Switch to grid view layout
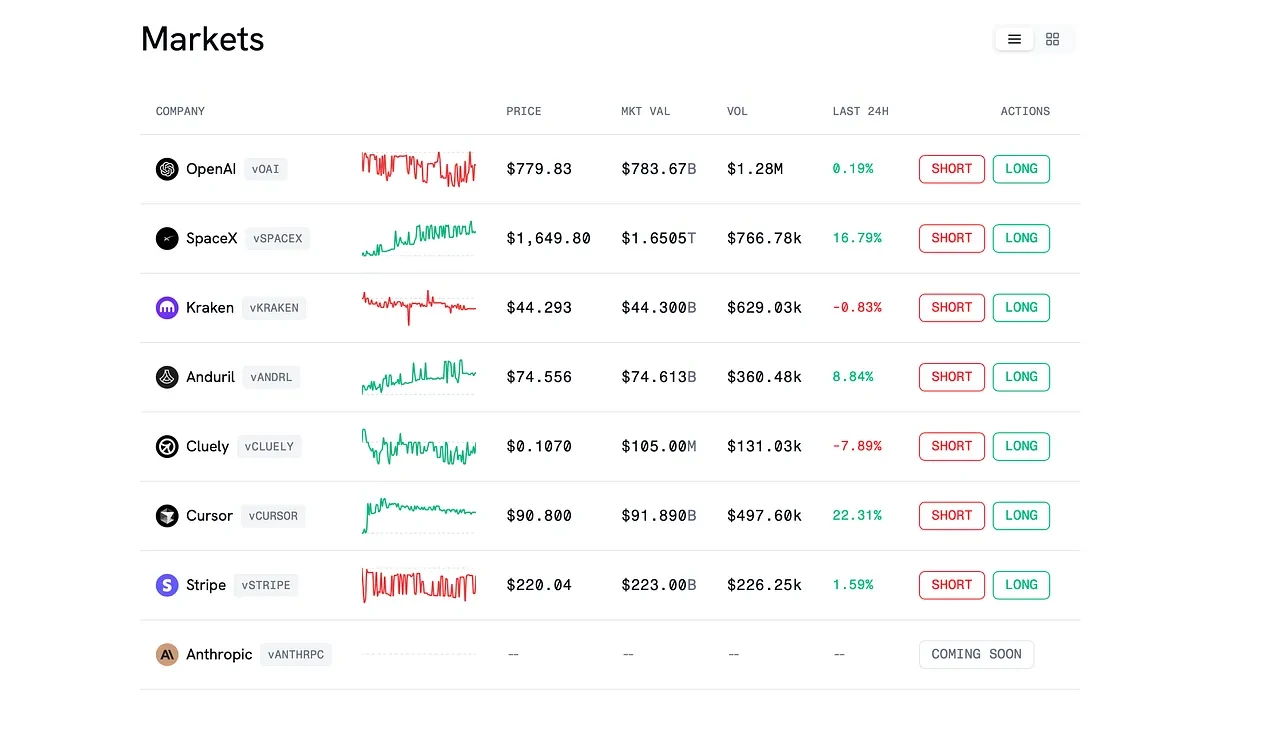The image size is (1272, 745). [1052, 38]
